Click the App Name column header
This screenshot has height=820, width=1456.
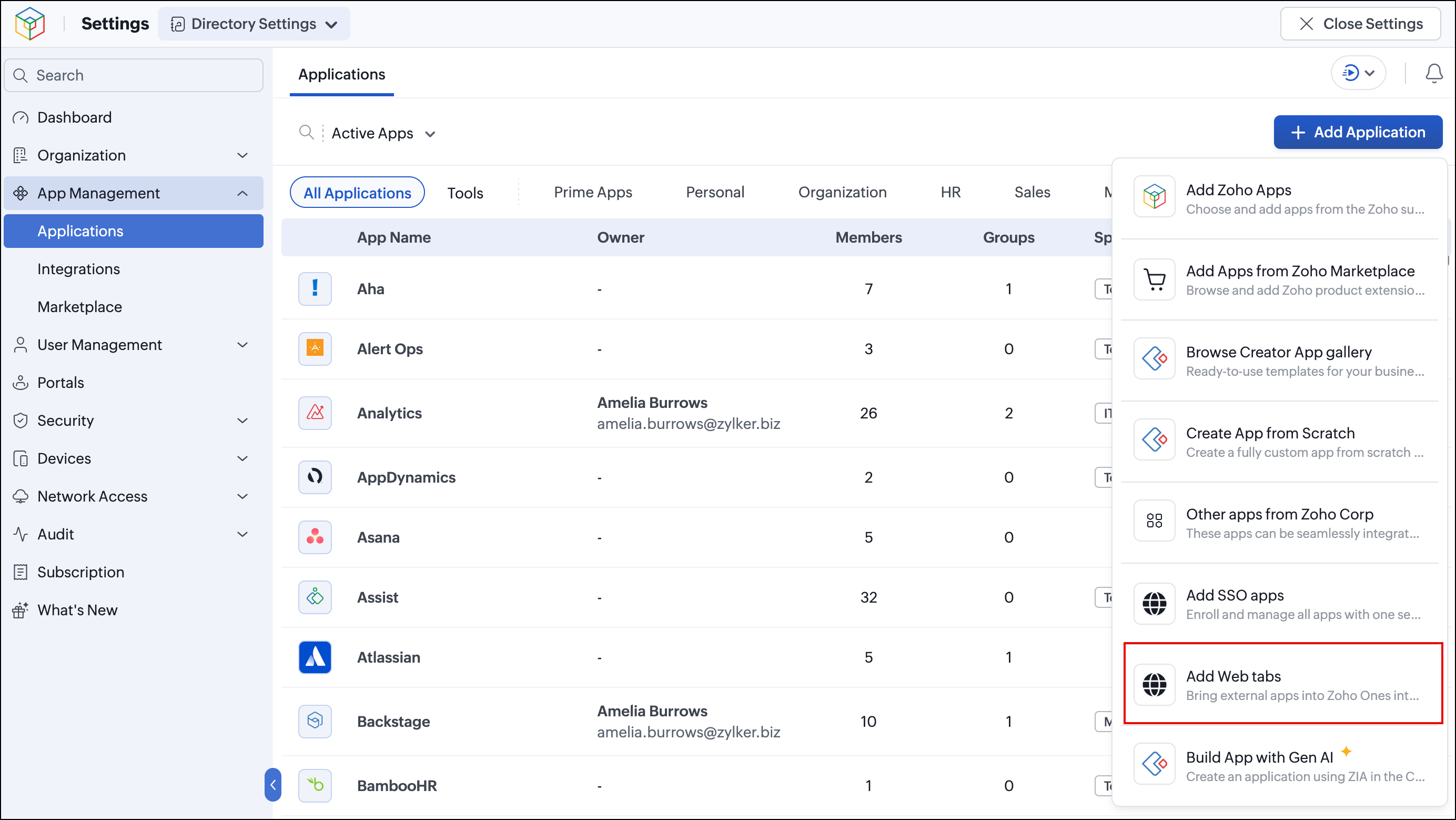tap(394, 237)
